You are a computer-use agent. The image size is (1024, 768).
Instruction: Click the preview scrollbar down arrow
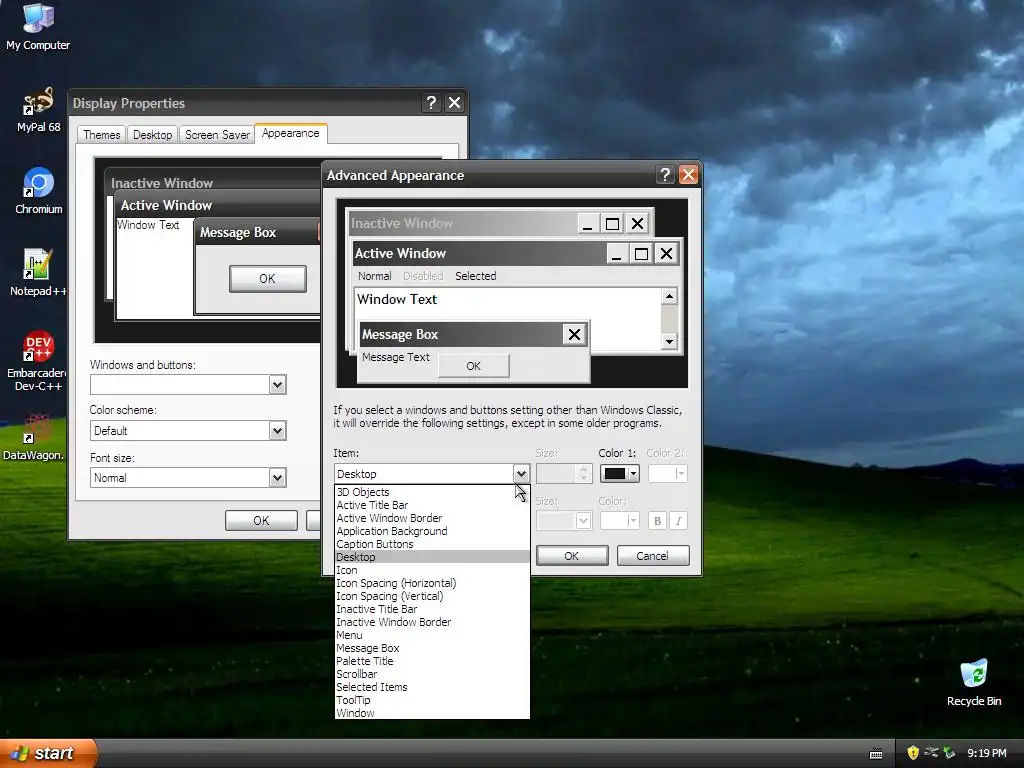(x=669, y=342)
